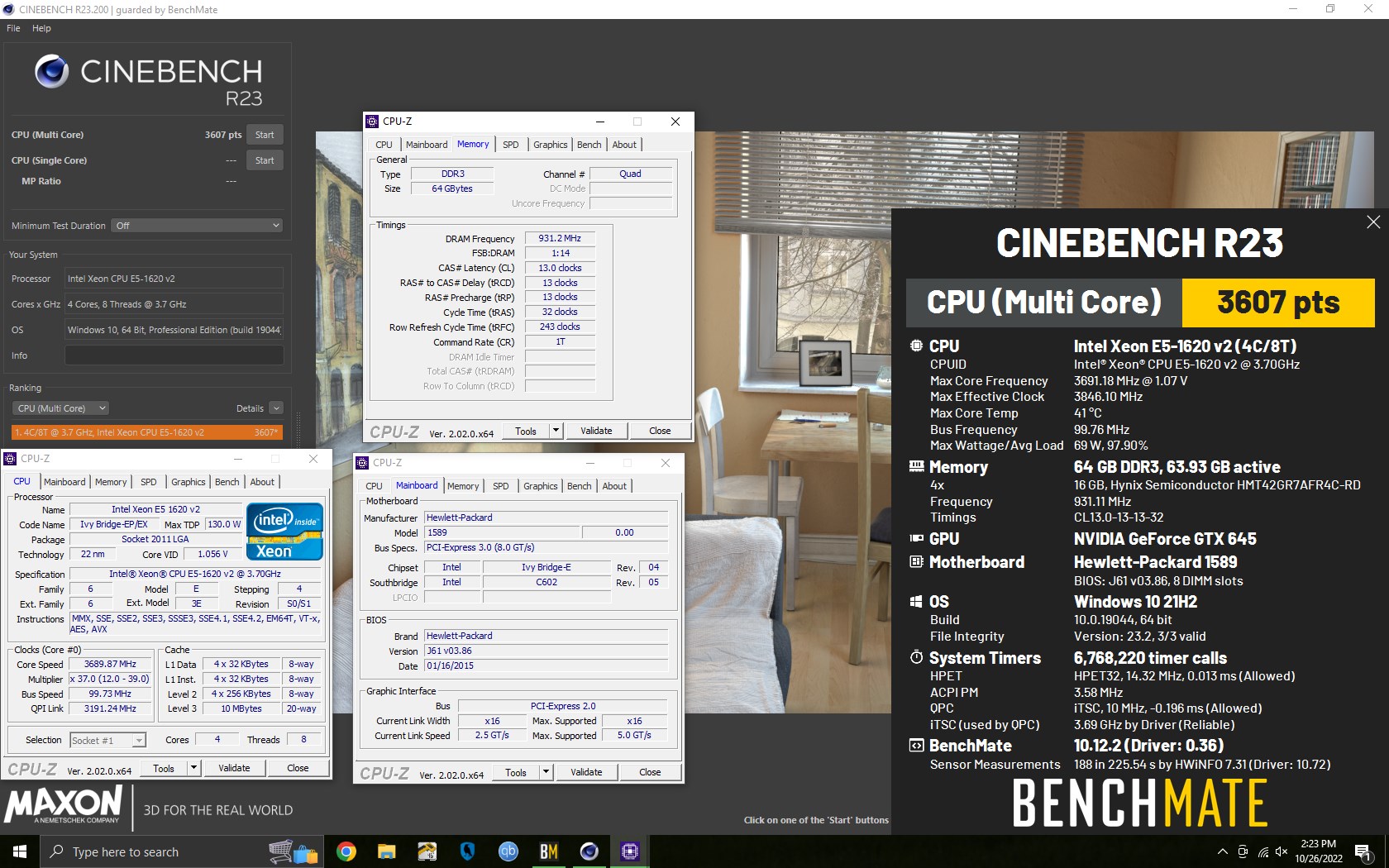This screenshot has width=1389, height=868.
Task: Click the BenchMate BM taskbar icon
Action: tap(548, 851)
